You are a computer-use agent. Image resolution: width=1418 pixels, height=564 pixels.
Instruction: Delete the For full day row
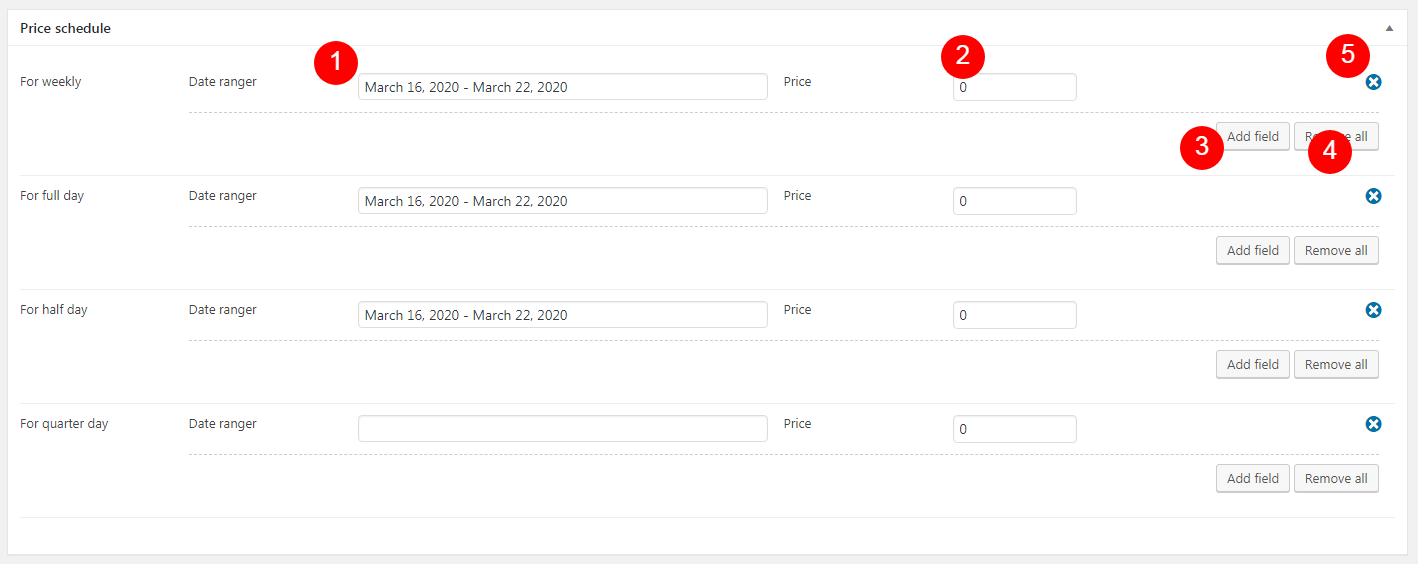point(1373,196)
